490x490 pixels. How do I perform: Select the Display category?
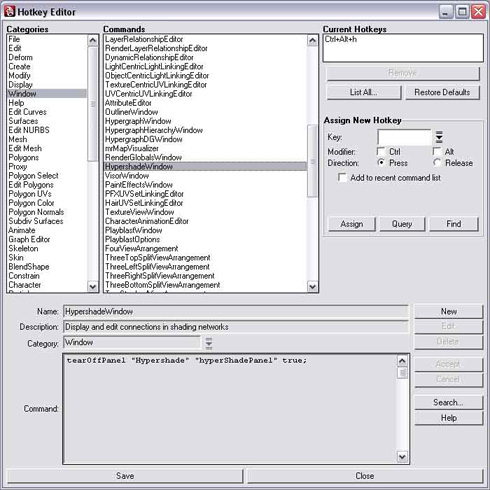[46, 84]
